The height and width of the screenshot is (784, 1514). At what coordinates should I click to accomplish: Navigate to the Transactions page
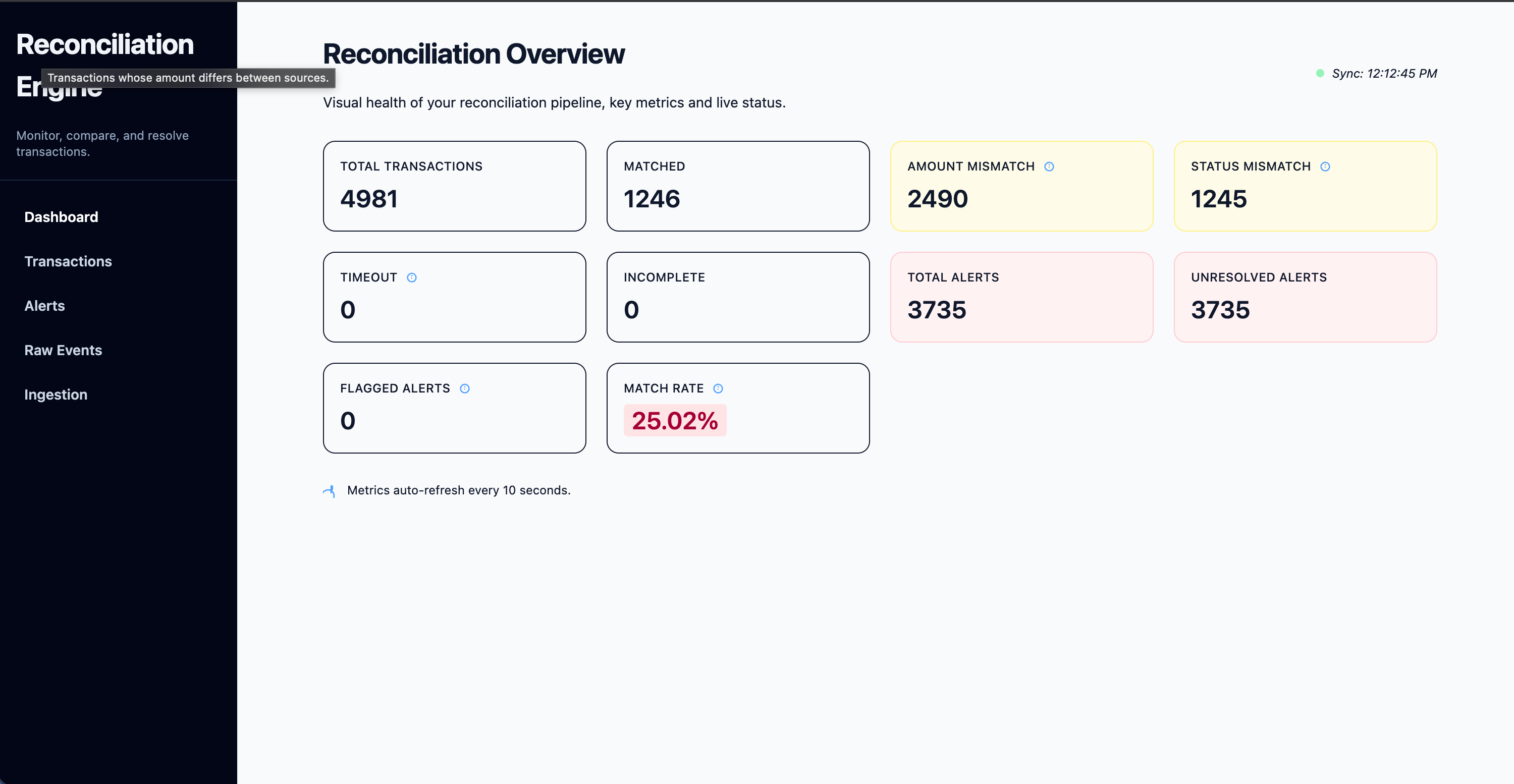coord(68,261)
